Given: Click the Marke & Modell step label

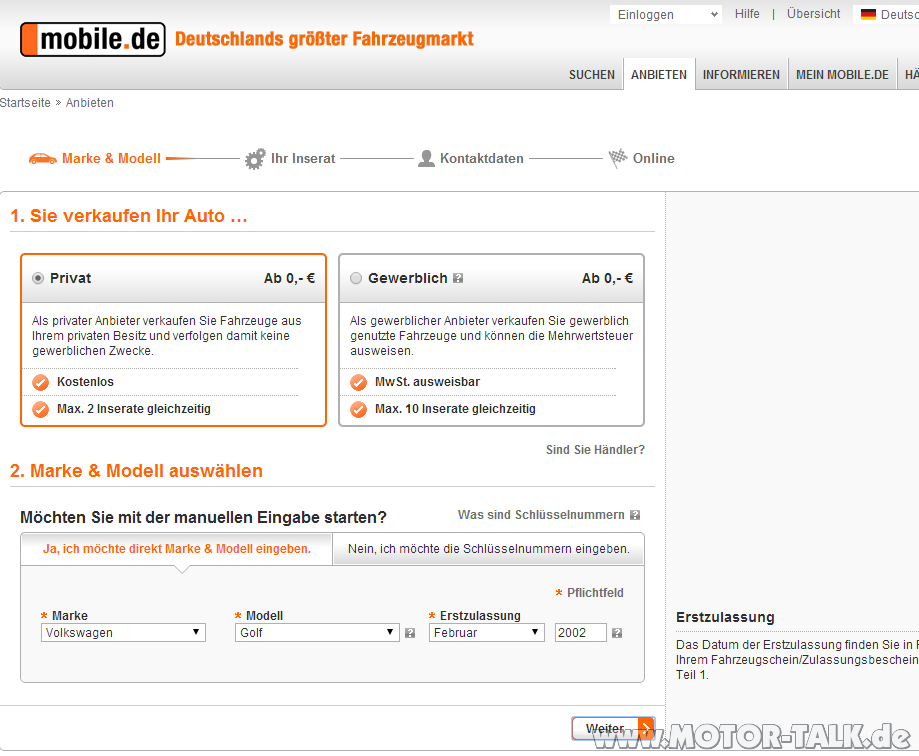Looking at the screenshot, I should pos(111,158).
